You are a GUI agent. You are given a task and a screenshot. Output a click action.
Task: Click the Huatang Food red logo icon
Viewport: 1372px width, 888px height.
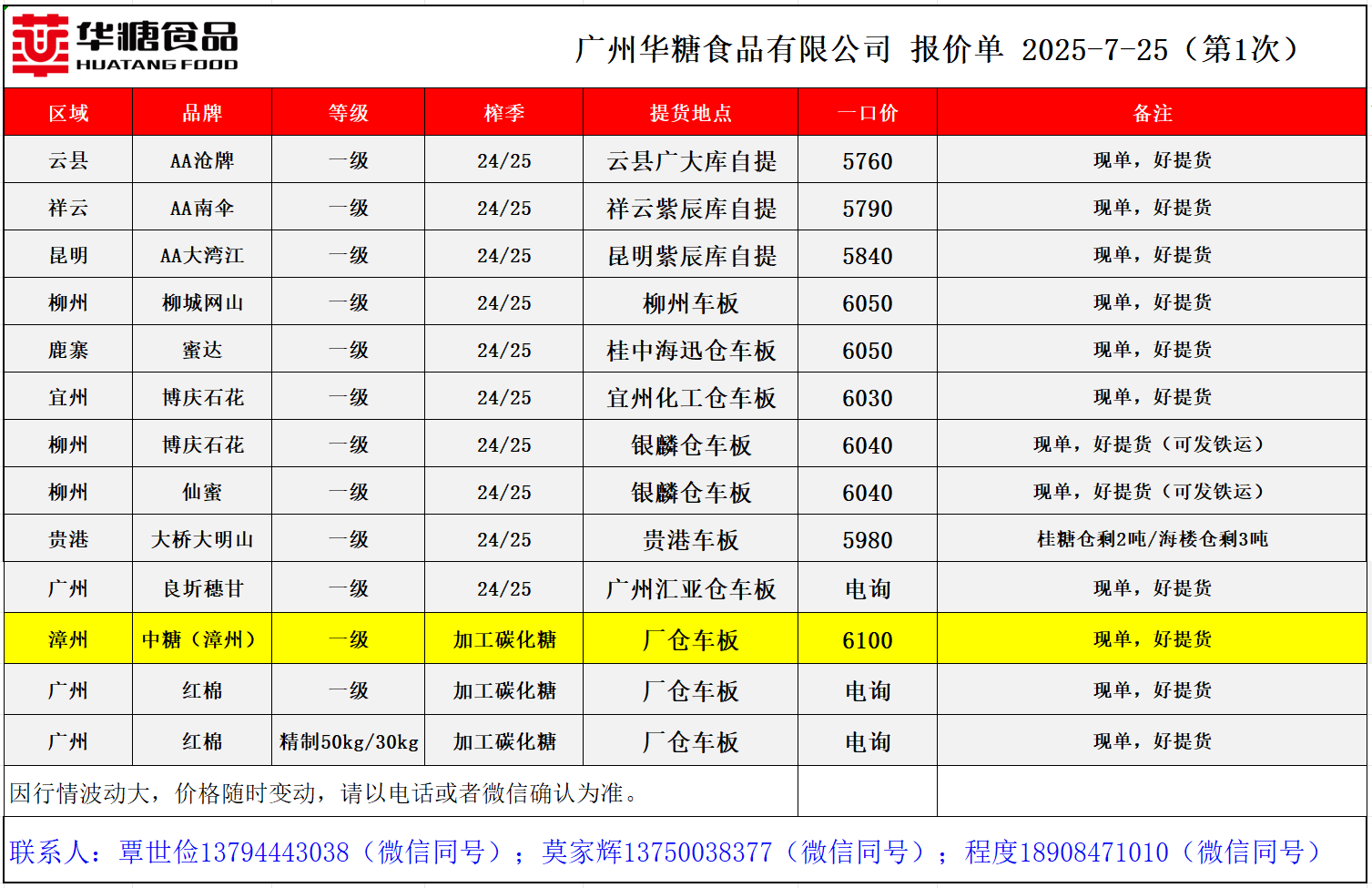pyautogui.click(x=40, y=46)
